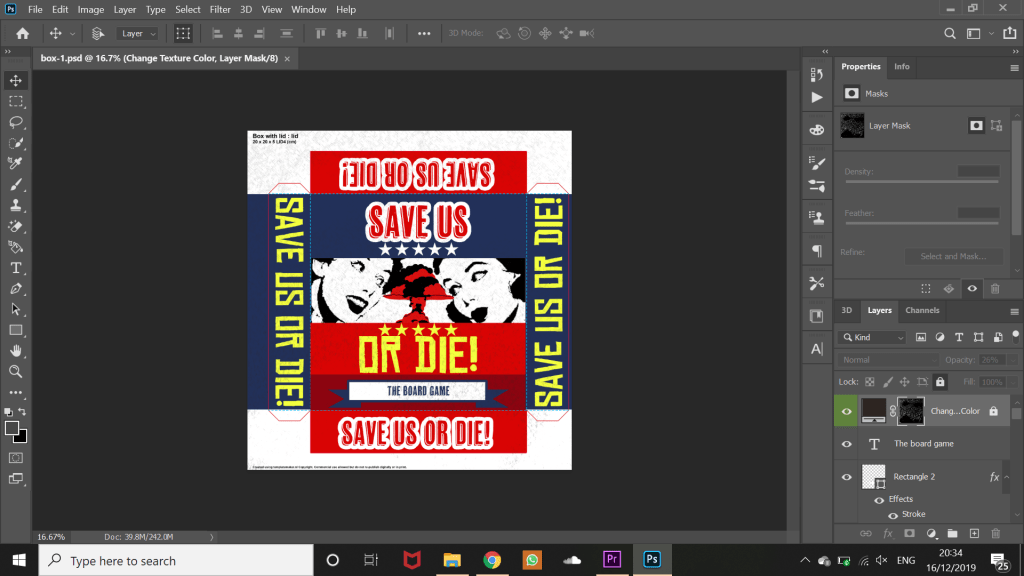
Task: Hide the Stroke effect on Rectangle 2
Action: (893, 515)
